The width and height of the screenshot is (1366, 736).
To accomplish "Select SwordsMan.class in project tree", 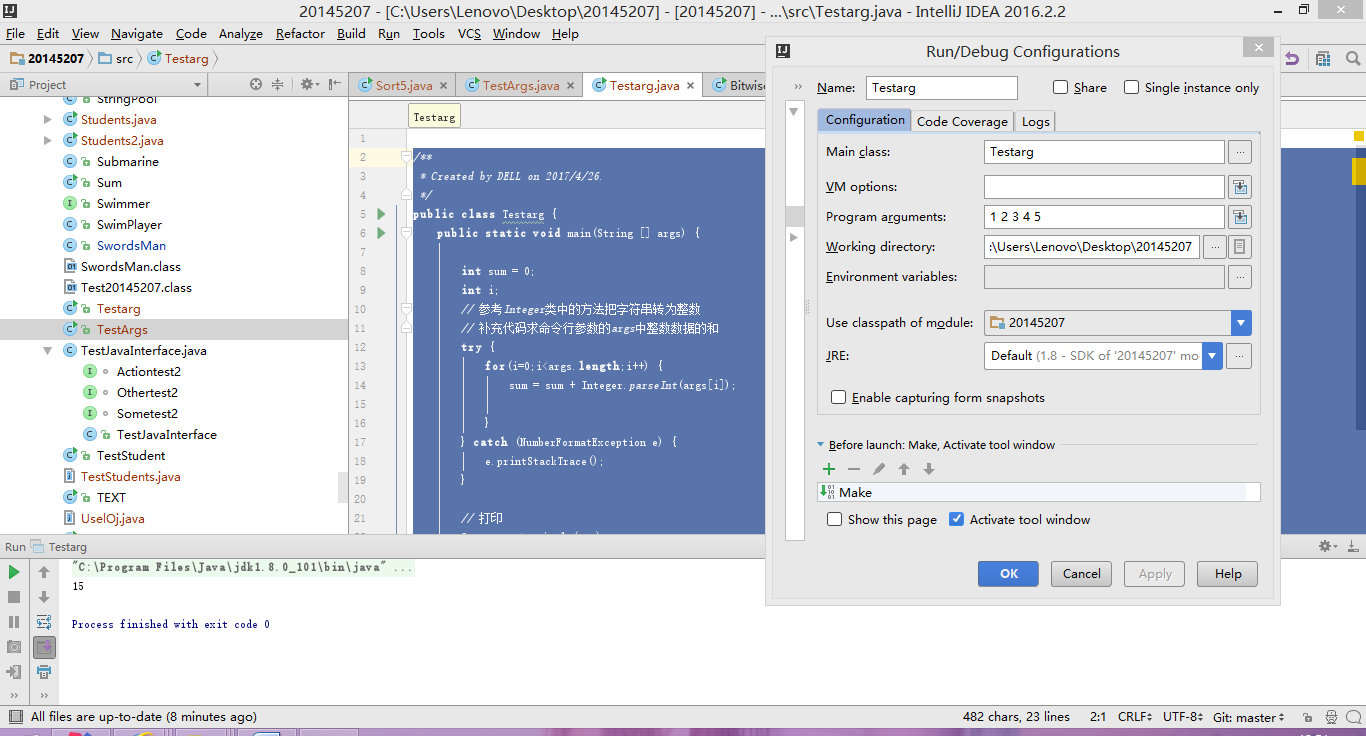I will [130, 267].
